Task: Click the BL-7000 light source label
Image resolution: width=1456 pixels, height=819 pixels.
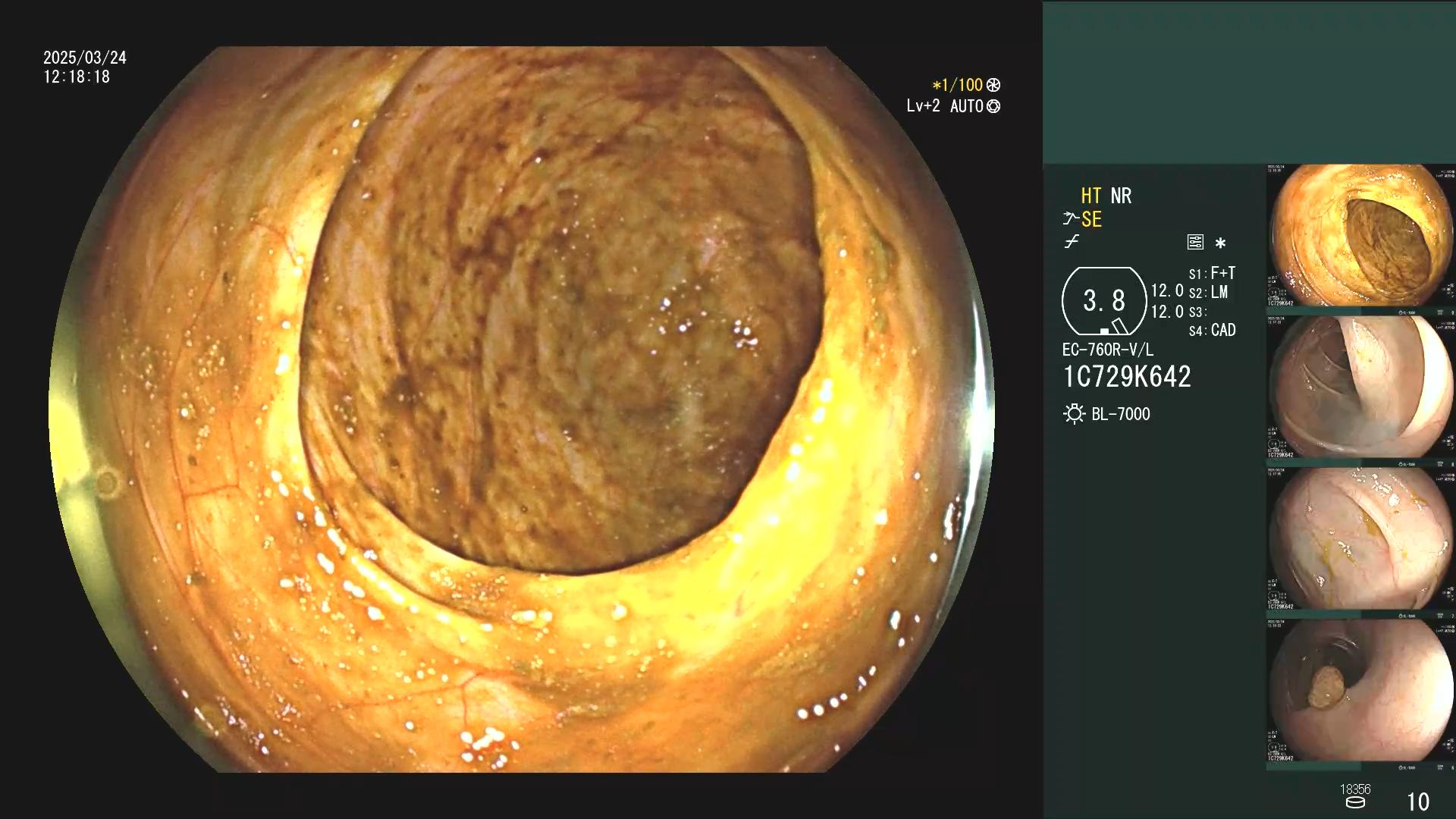Action: click(1121, 414)
